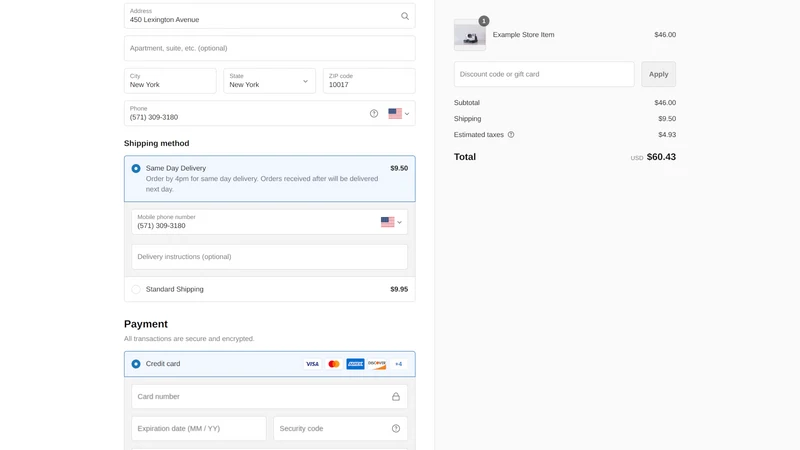Select Credit card payment radio button
The height and width of the screenshot is (450, 800).
(136, 364)
